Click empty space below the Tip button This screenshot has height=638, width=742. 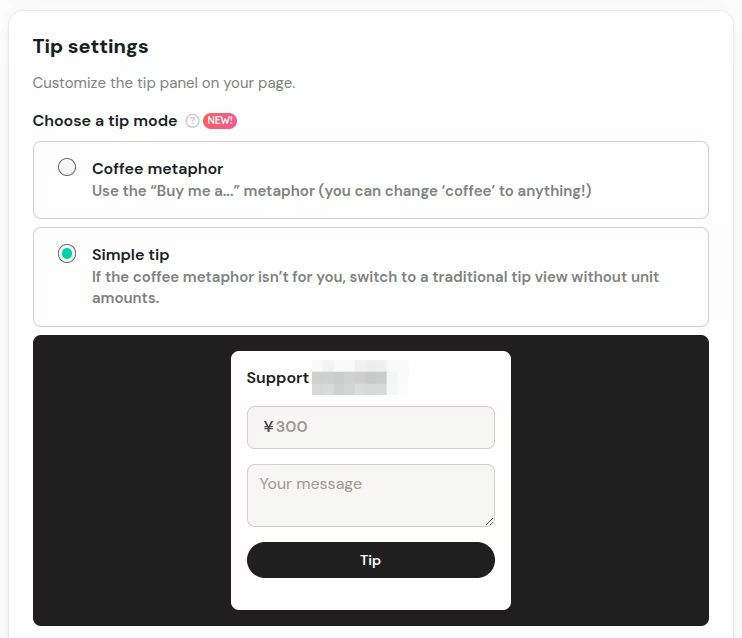coord(370,594)
